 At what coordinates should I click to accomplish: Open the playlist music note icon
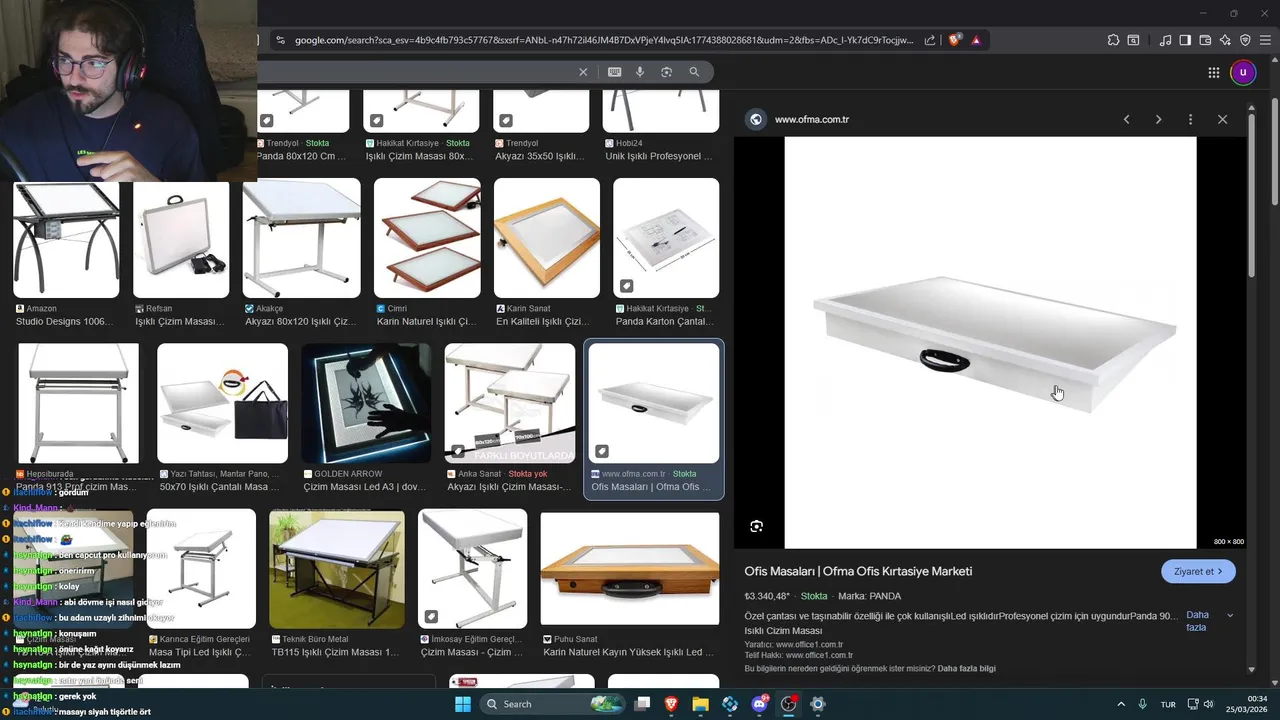pos(1165,40)
